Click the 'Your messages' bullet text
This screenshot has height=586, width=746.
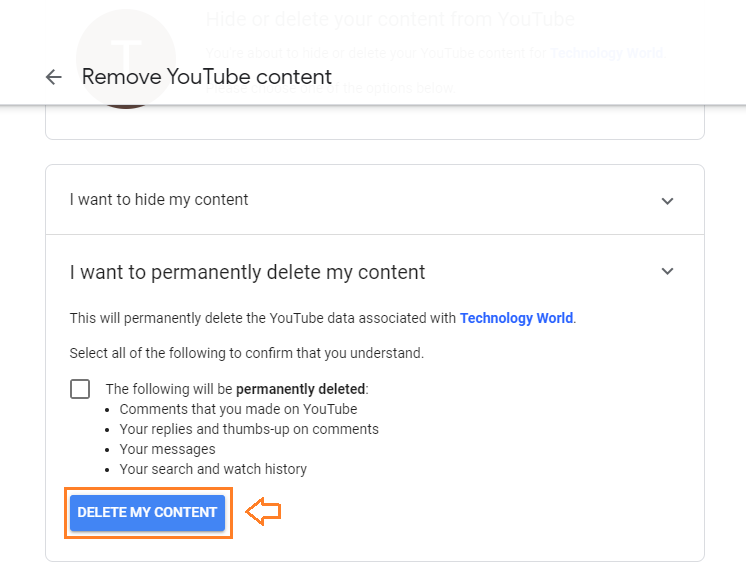pyautogui.click(x=167, y=449)
